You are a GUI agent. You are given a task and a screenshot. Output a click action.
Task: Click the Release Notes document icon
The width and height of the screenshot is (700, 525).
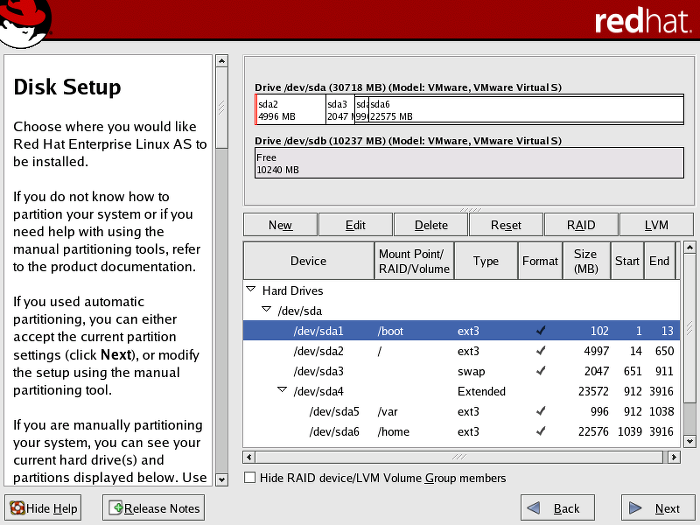[116, 508]
